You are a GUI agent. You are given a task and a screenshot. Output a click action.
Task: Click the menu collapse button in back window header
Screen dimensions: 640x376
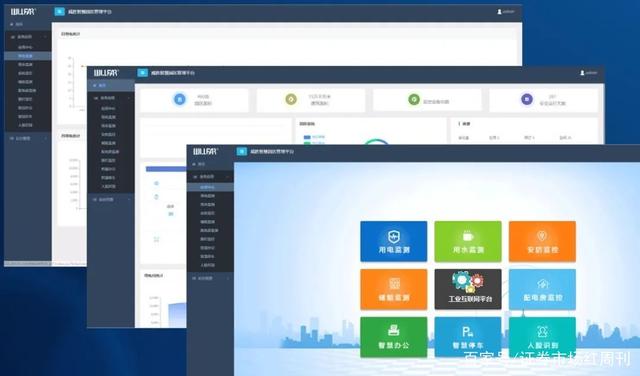point(60,11)
